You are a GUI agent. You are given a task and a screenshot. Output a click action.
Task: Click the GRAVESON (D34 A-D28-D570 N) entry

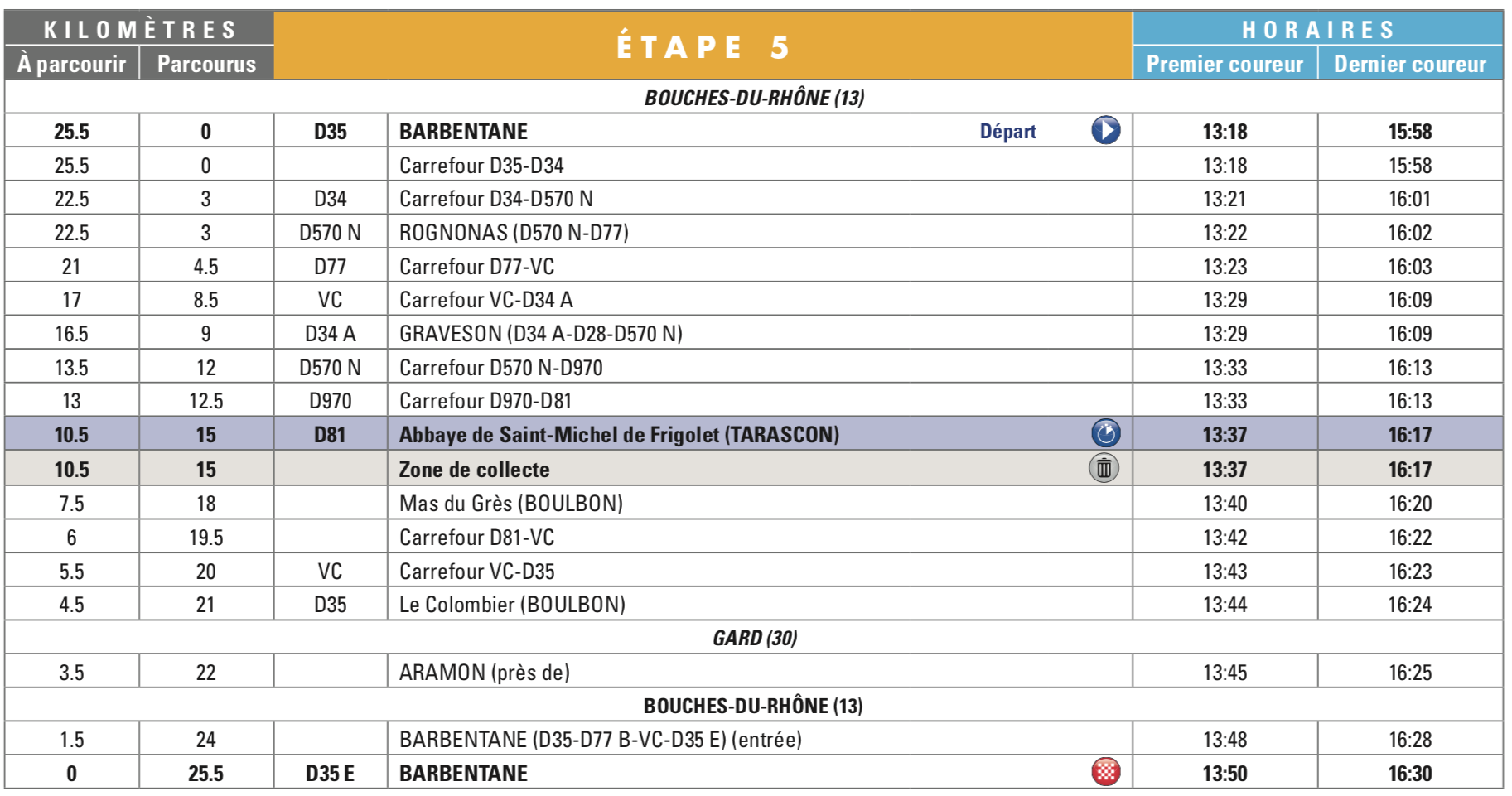(x=540, y=334)
